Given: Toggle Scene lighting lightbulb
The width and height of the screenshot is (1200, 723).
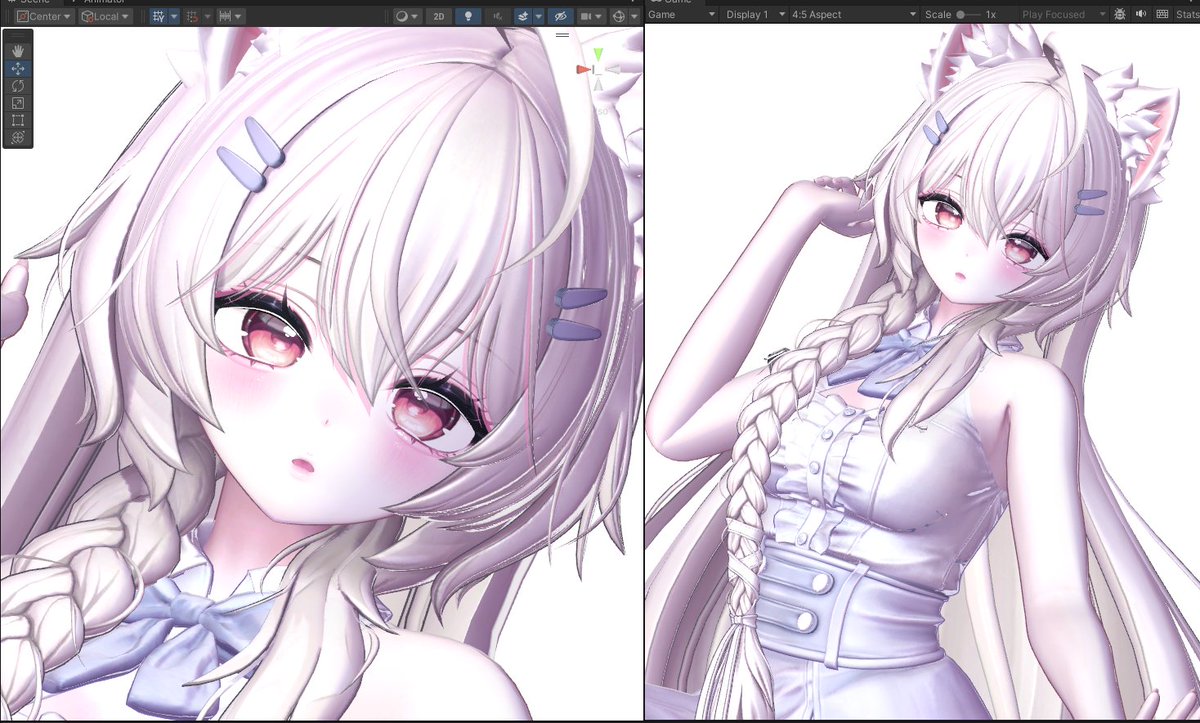Looking at the screenshot, I should [x=467, y=16].
